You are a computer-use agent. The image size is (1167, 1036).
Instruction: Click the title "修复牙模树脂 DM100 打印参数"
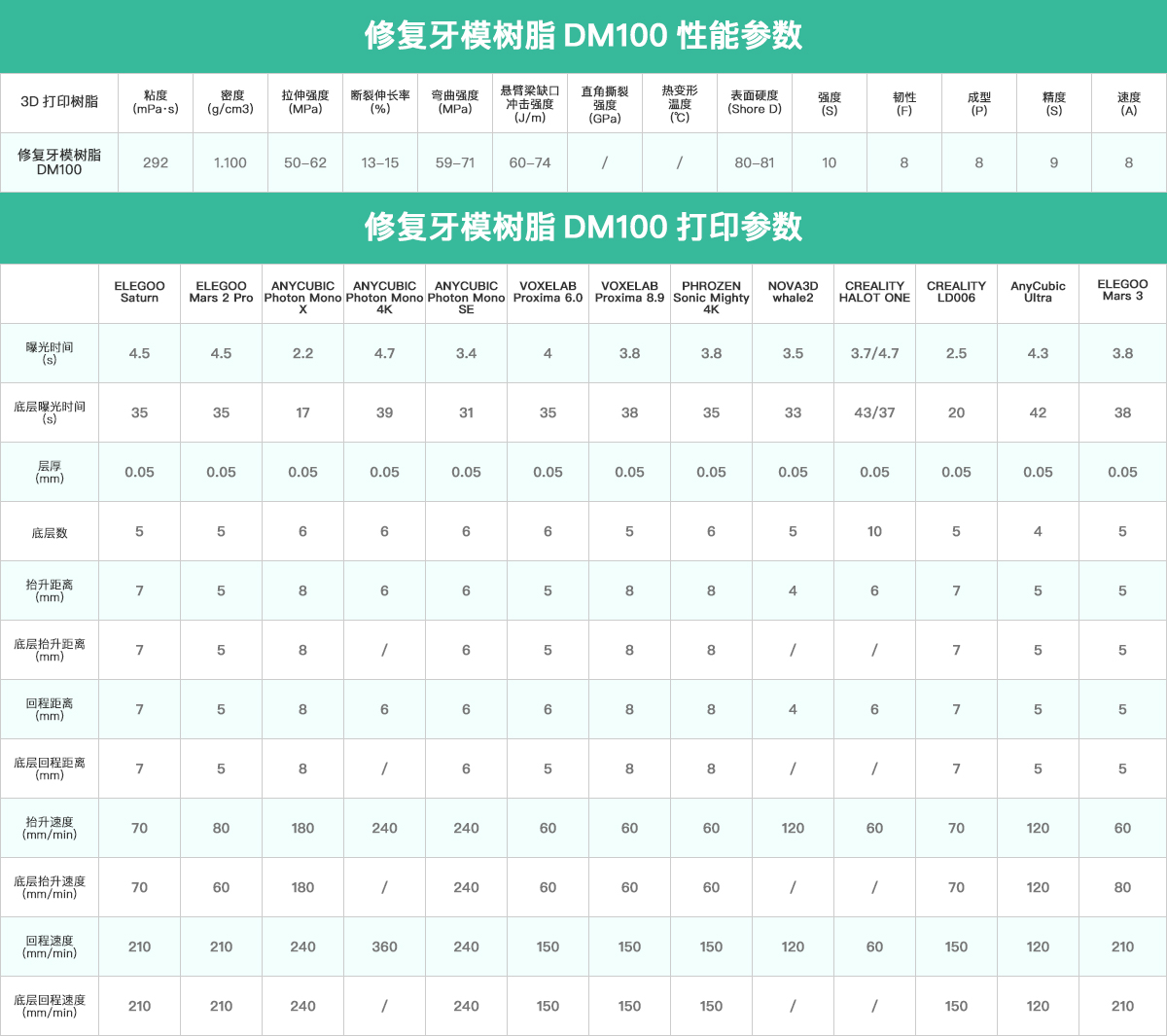point(583,227)
